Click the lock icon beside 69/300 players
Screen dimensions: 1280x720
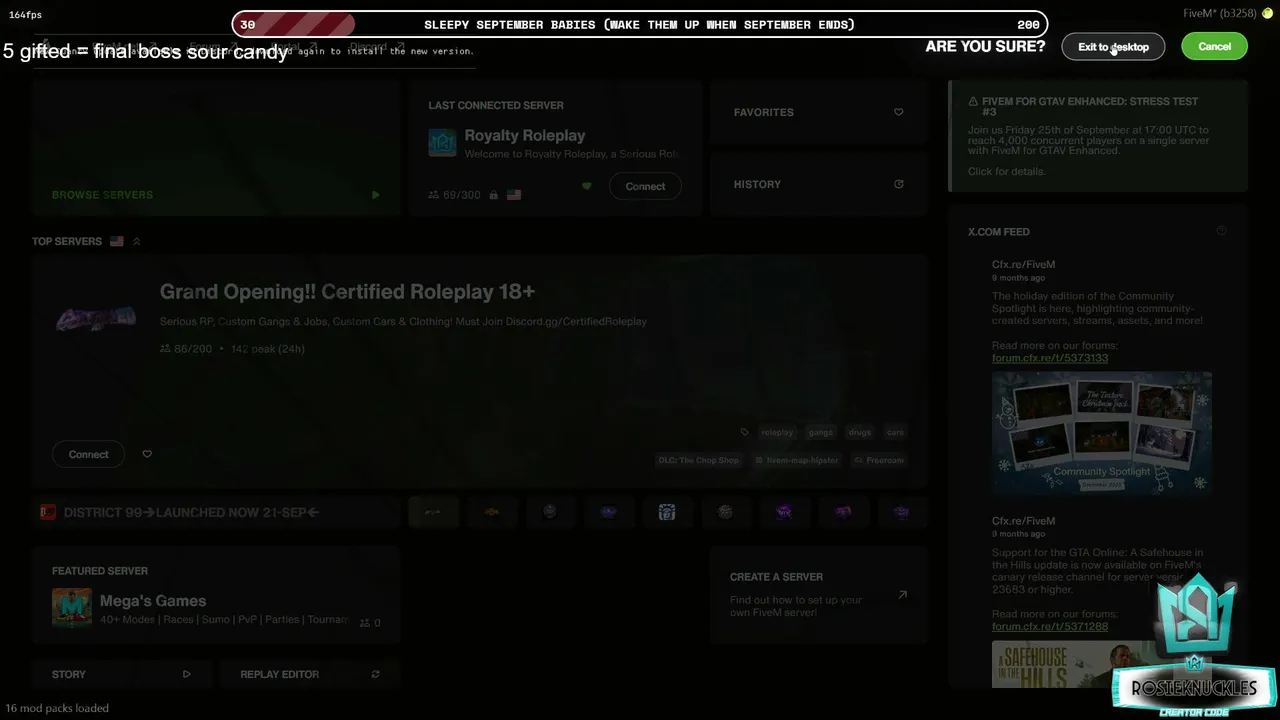tap(493, 195)
